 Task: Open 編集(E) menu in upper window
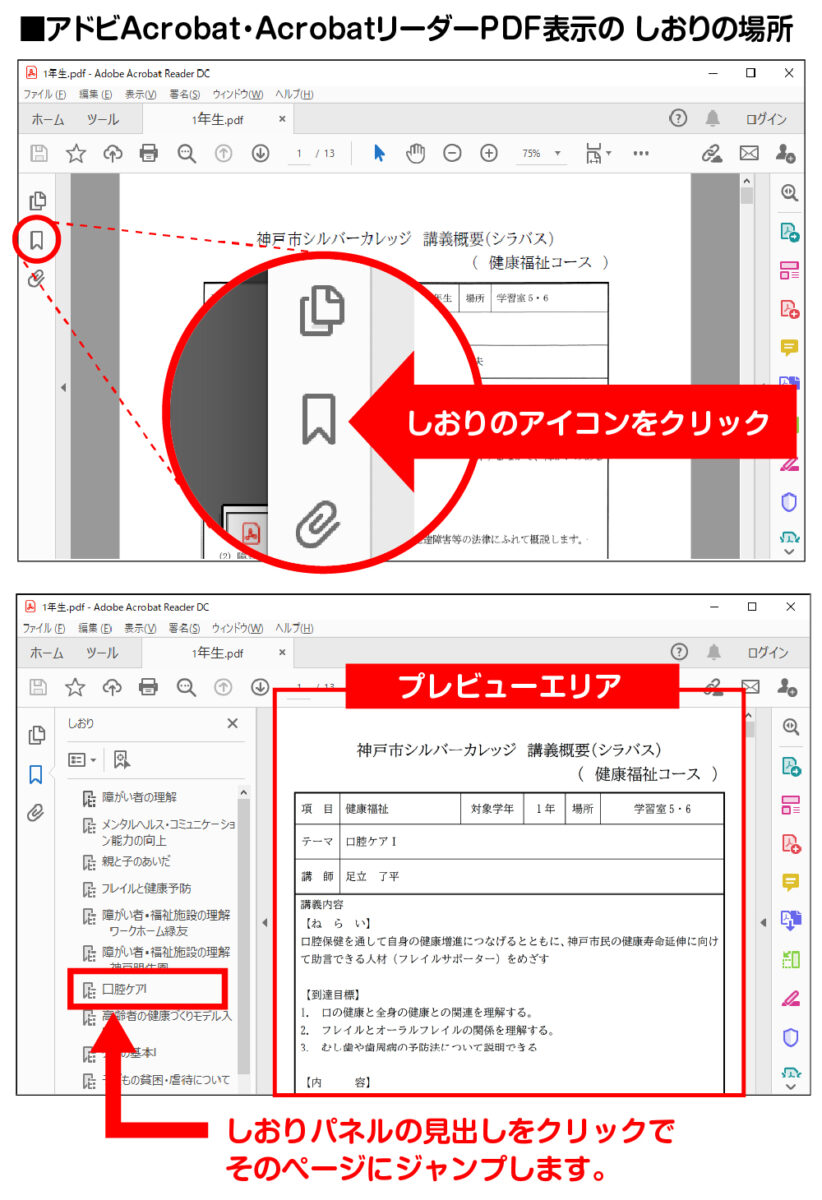95,94
